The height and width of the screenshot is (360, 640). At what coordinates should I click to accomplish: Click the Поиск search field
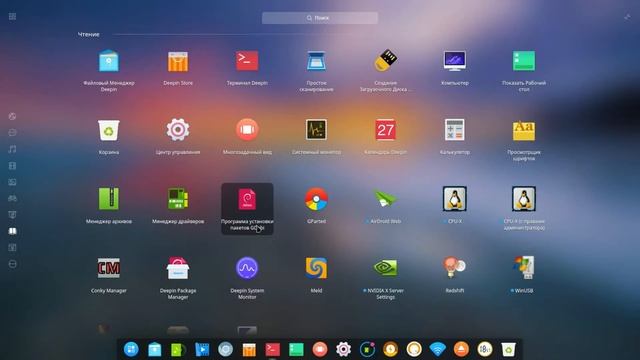[x=320, y=18]
